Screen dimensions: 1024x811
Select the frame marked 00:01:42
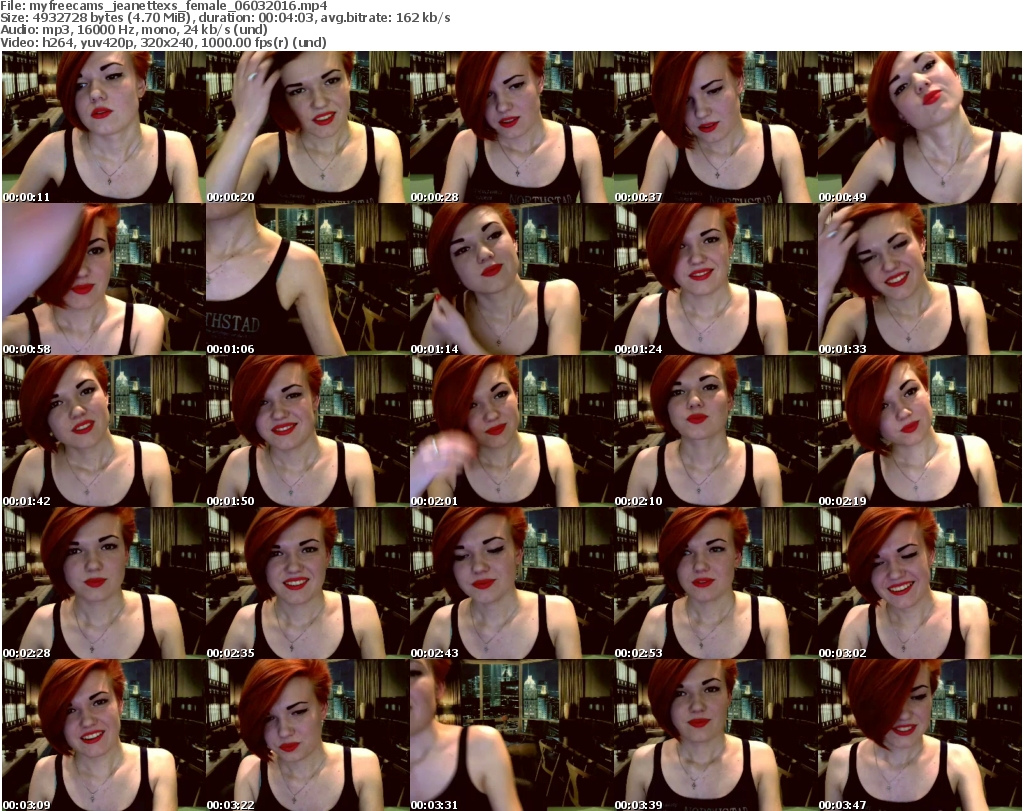tap(103, 431)
